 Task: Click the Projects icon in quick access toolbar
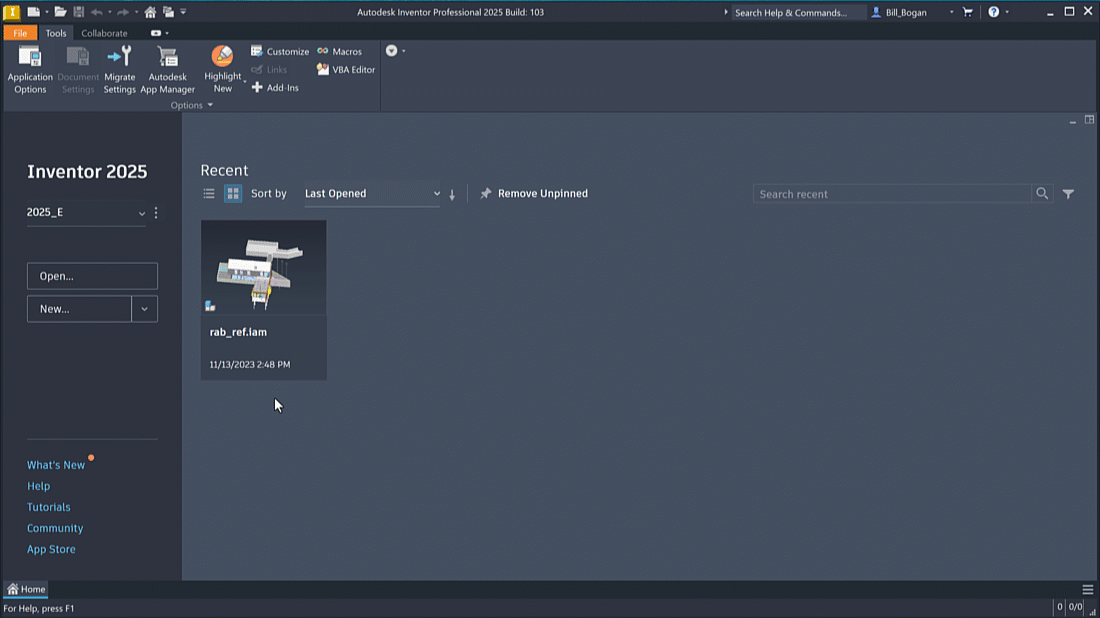pyautogui.click(x=168, y=12)
